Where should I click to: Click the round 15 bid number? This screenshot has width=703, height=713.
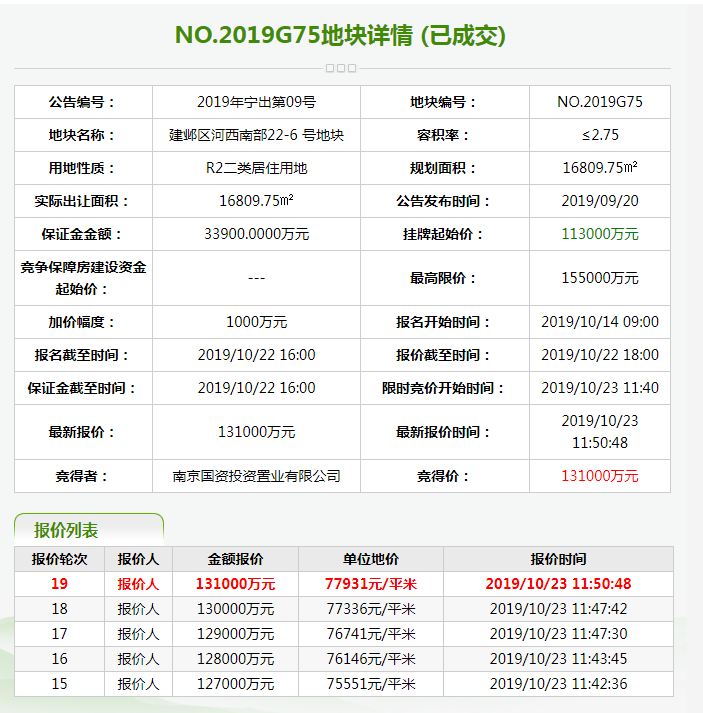(60, 684)
